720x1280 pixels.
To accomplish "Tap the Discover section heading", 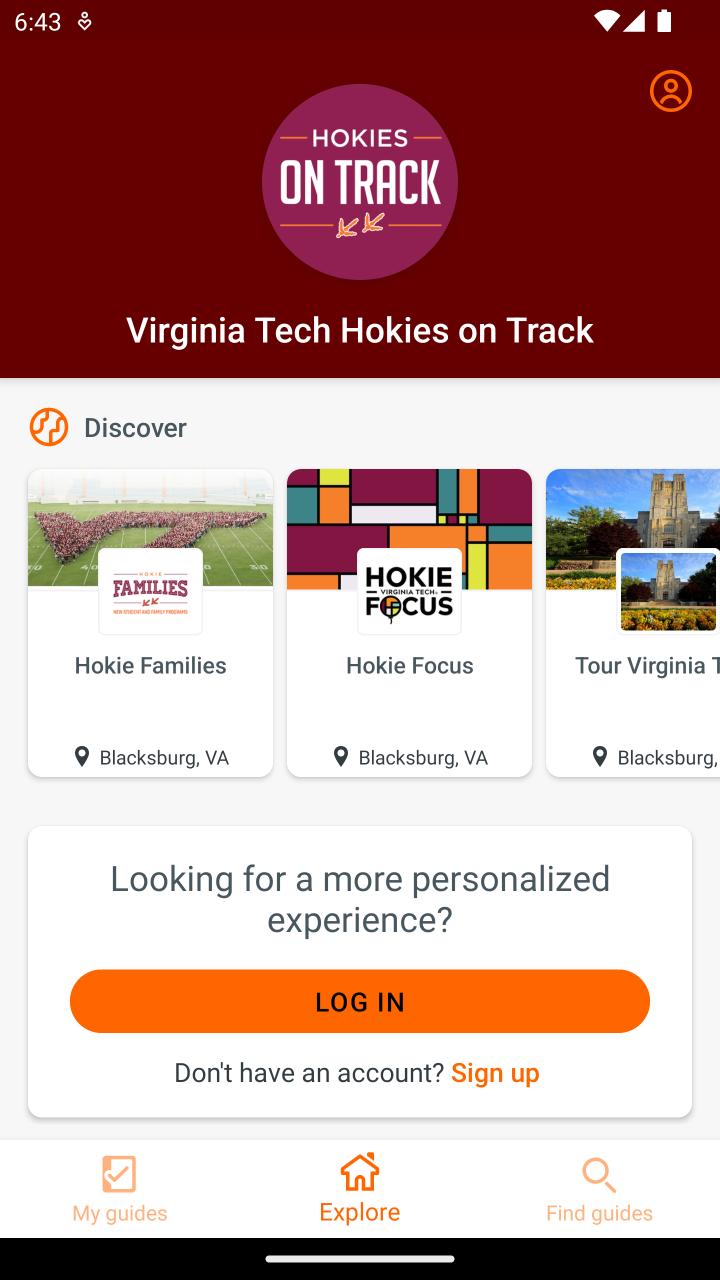I will (135, 428).
